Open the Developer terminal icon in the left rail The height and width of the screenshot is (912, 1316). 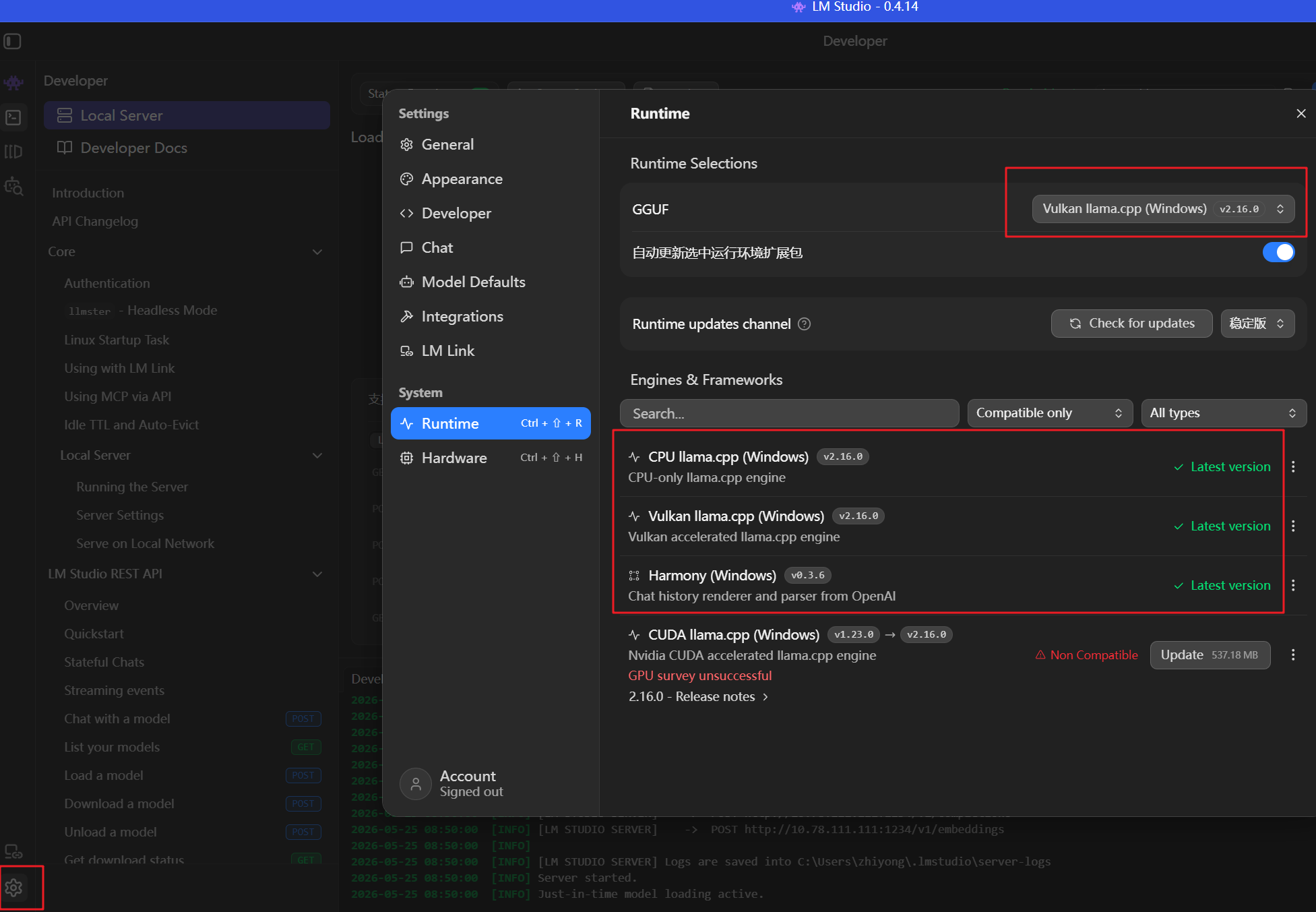tap(13, 117)
